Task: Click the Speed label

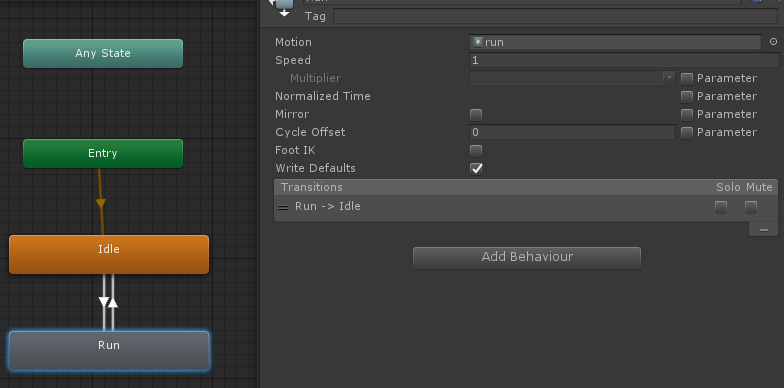Action: (x=293, y=60)
